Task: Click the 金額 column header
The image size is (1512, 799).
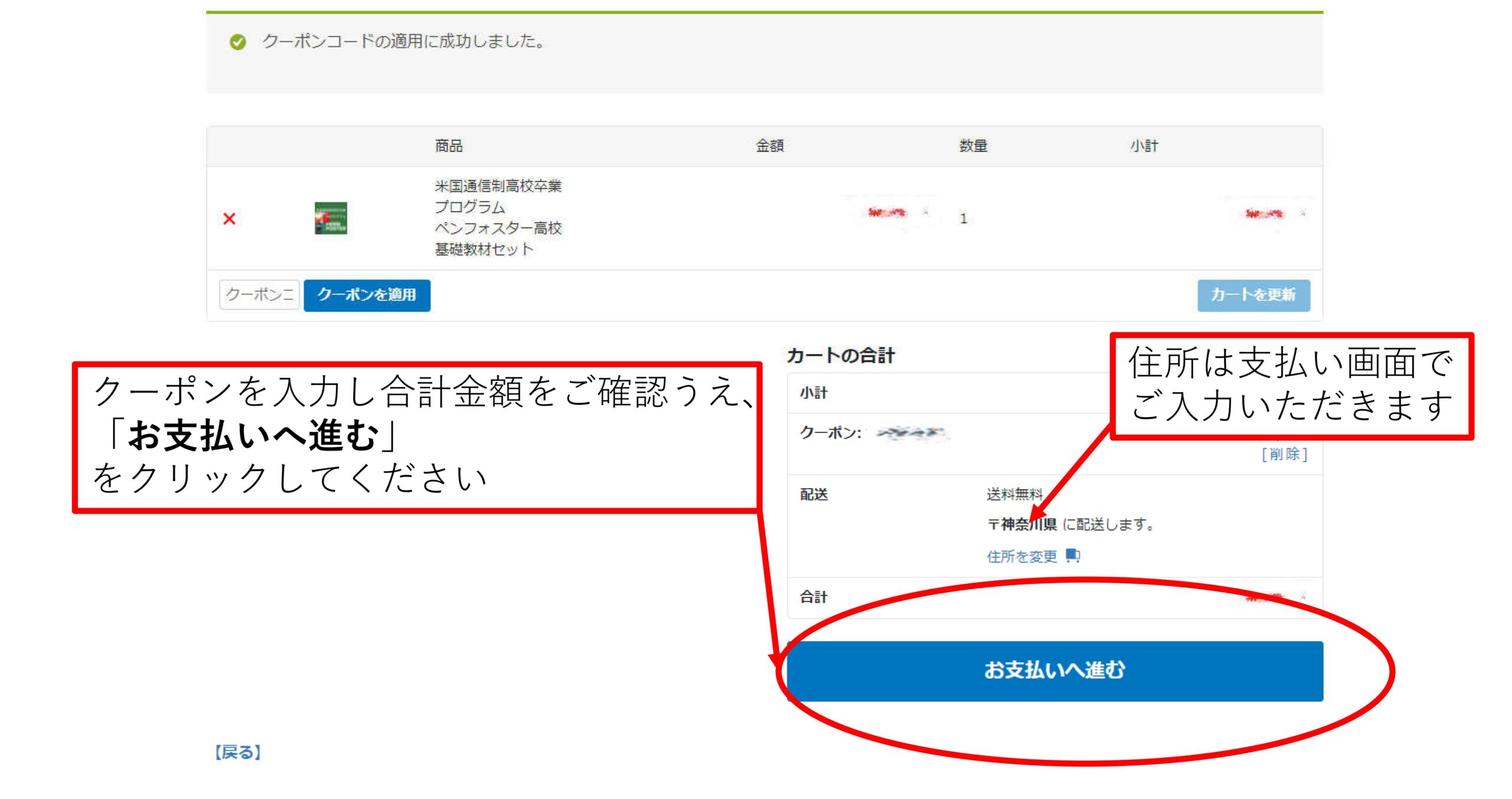Action: [x=770, y=145]
